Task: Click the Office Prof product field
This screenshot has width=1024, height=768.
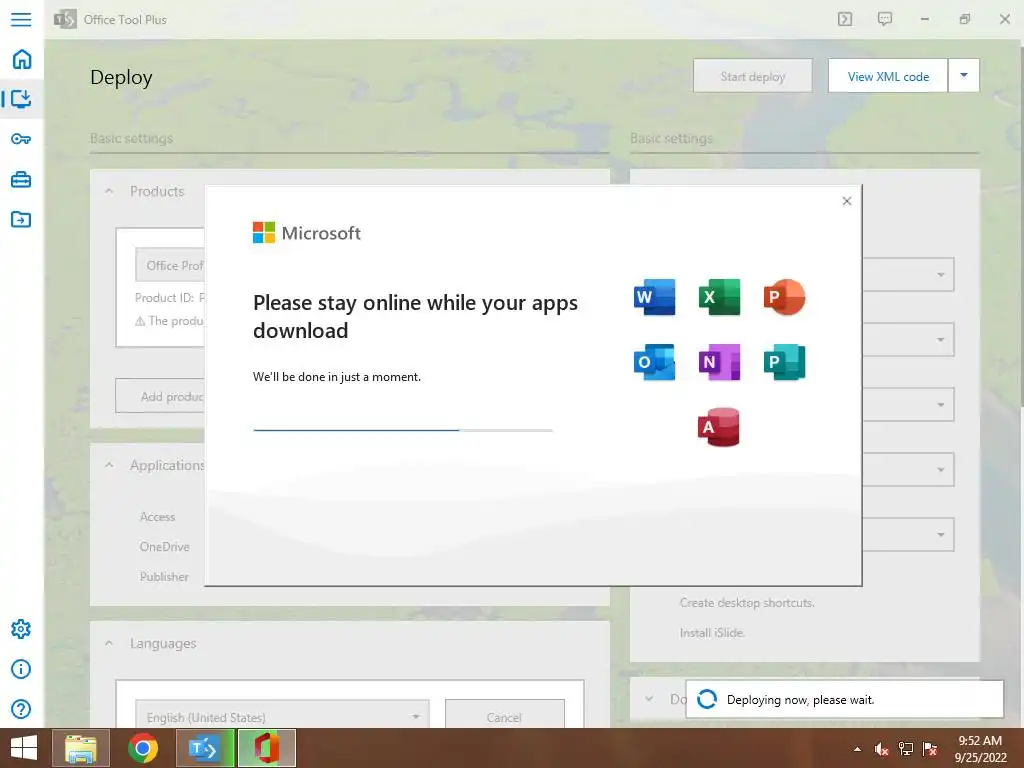Action: (x=170, y=265)
